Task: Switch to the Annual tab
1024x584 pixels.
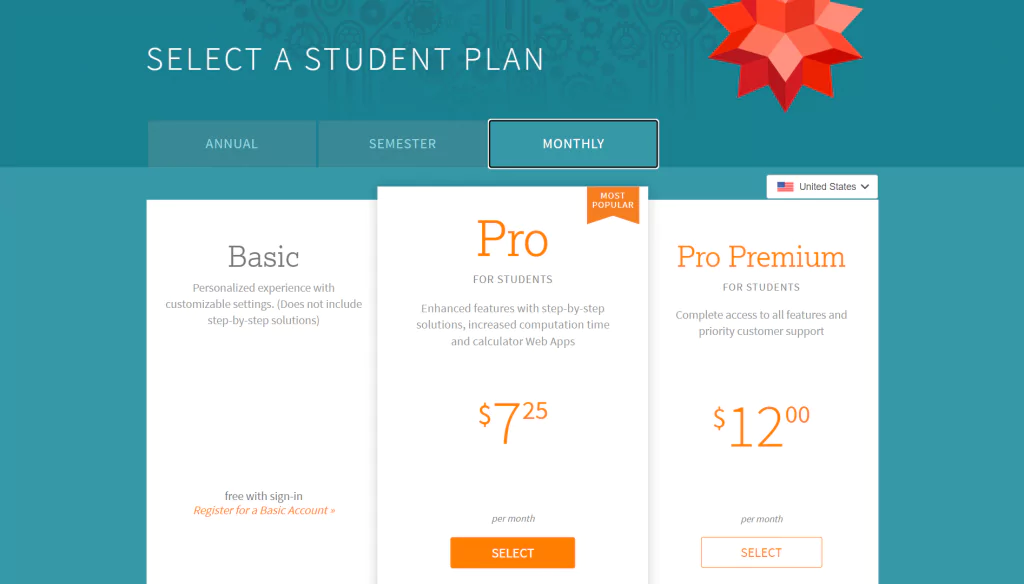Action: [x=232, y=144]
